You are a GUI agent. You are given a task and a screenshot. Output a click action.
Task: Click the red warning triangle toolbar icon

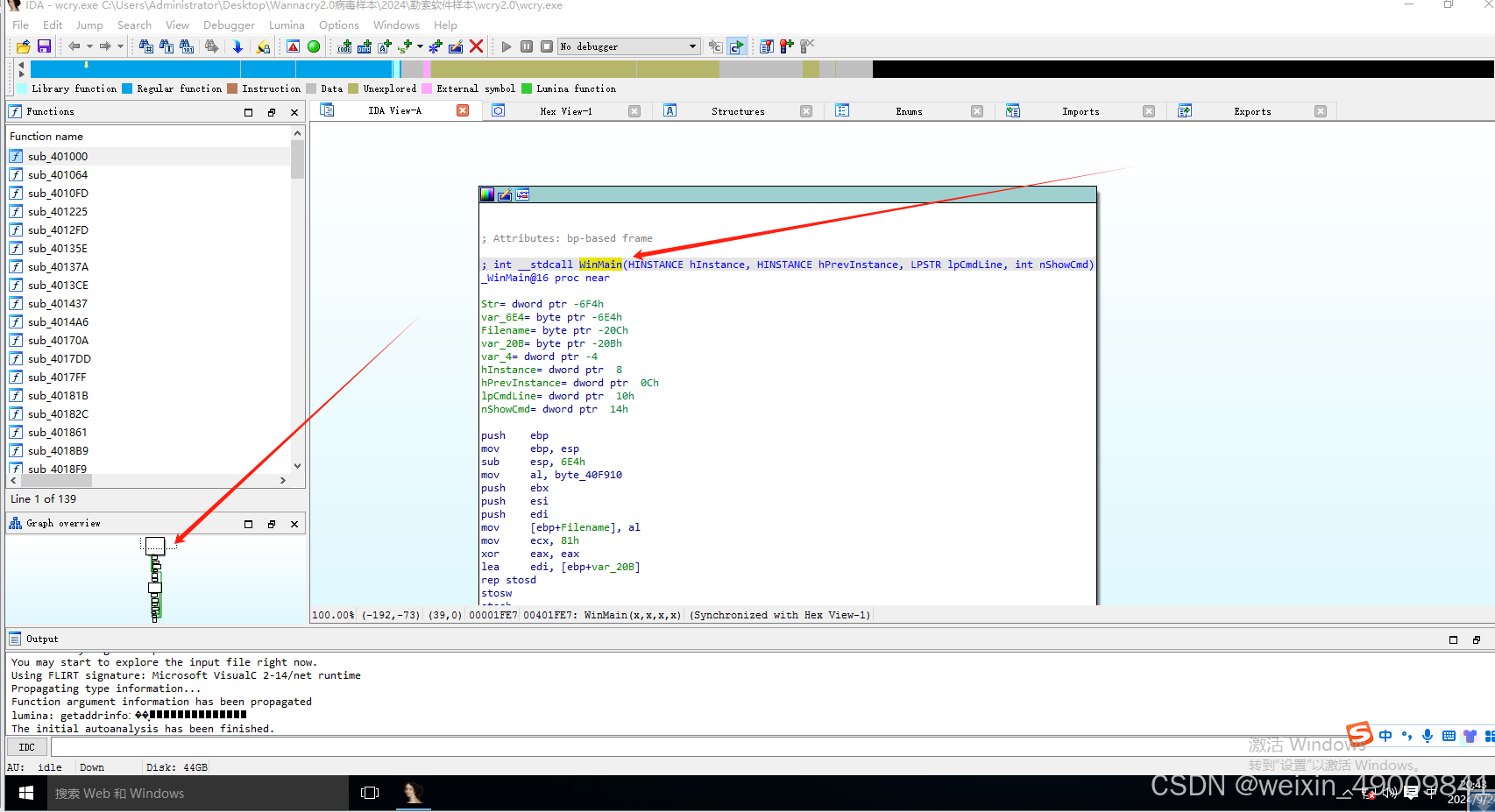coord(294,46)
